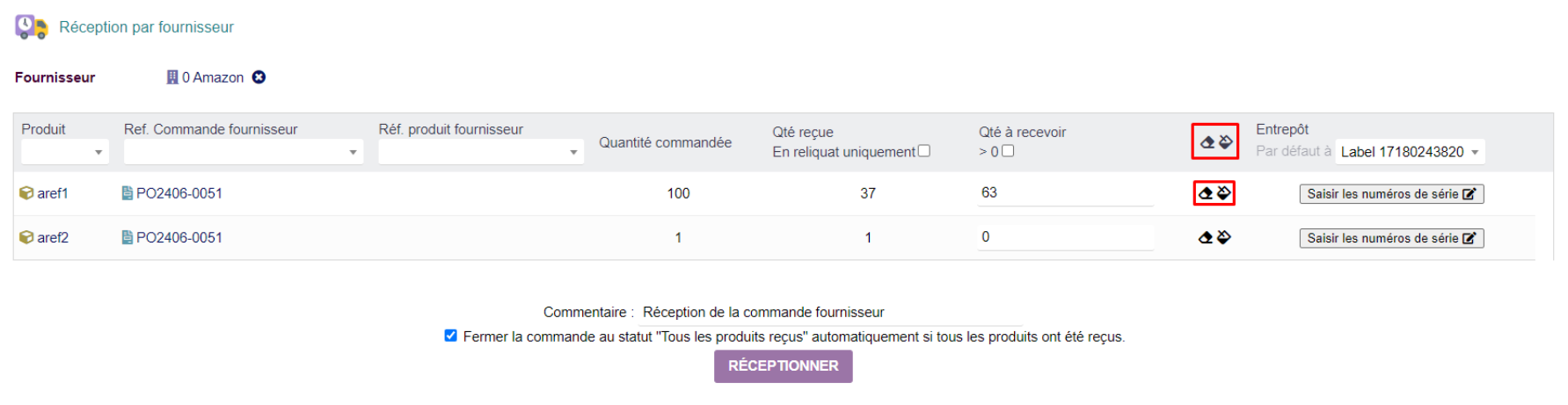Open the Produit filter dropdown
Image resolution: width=1568 pixels, height=405 pixels.
pos(65,152)
